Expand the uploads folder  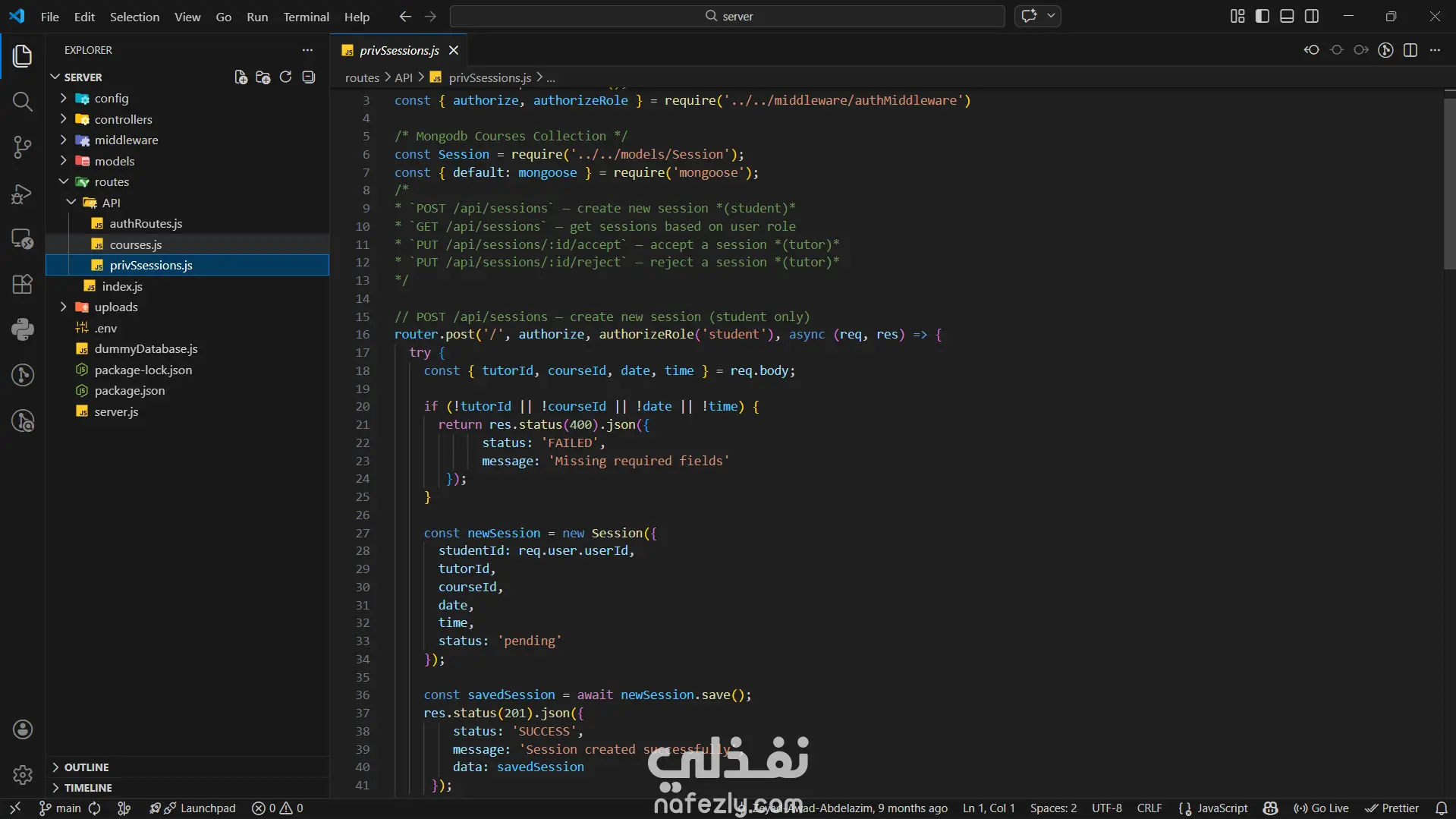(x=64, y=307)
